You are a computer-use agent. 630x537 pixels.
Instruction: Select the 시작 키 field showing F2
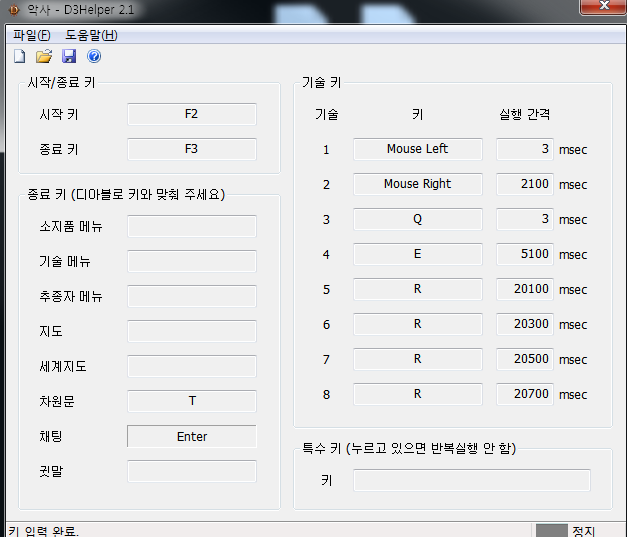click(192, 114)
